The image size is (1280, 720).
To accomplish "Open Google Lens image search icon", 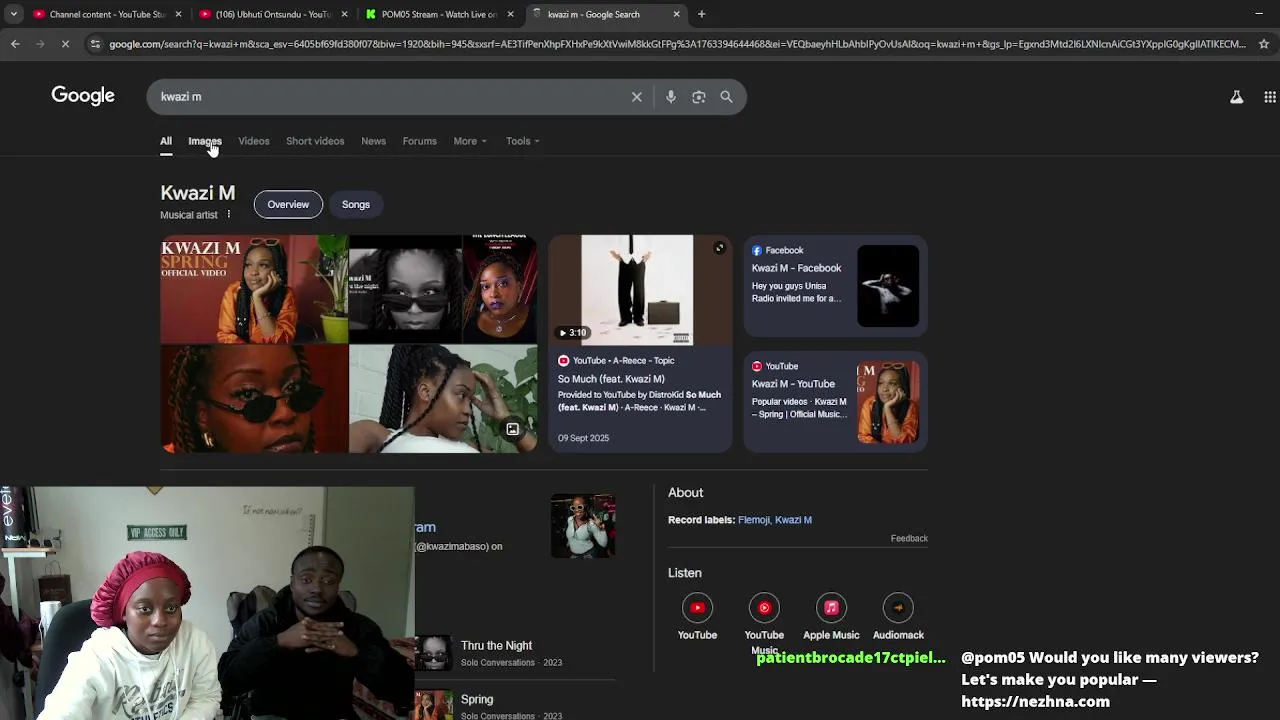I will coord(699,97).
